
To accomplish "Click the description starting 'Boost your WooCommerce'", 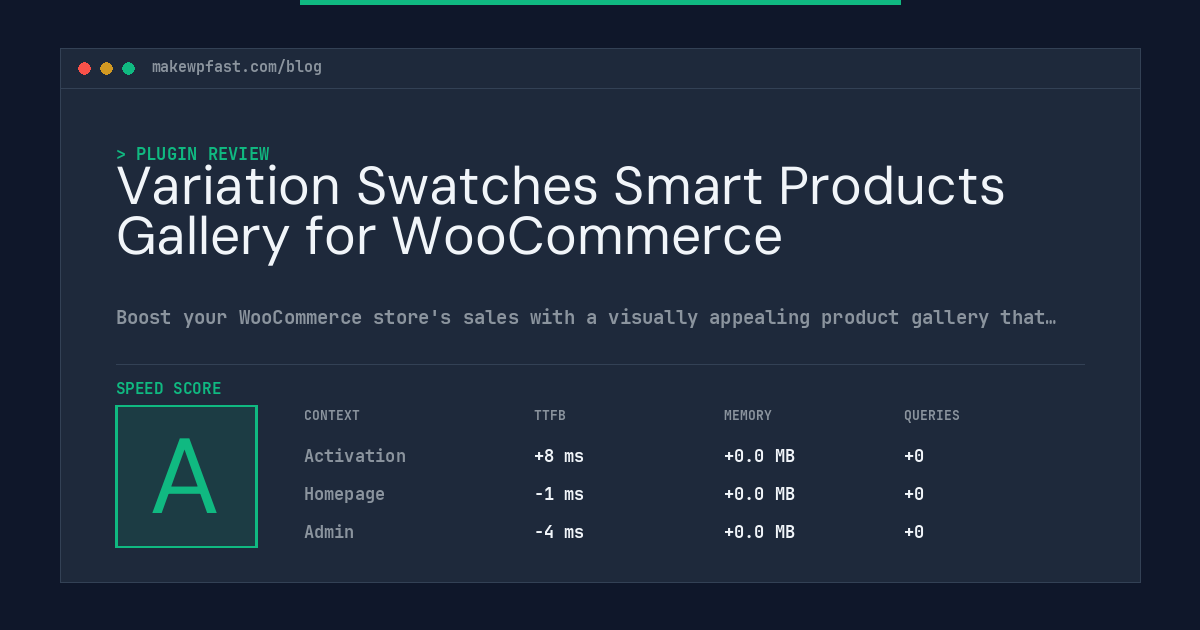I will click(x=586, y=318).
